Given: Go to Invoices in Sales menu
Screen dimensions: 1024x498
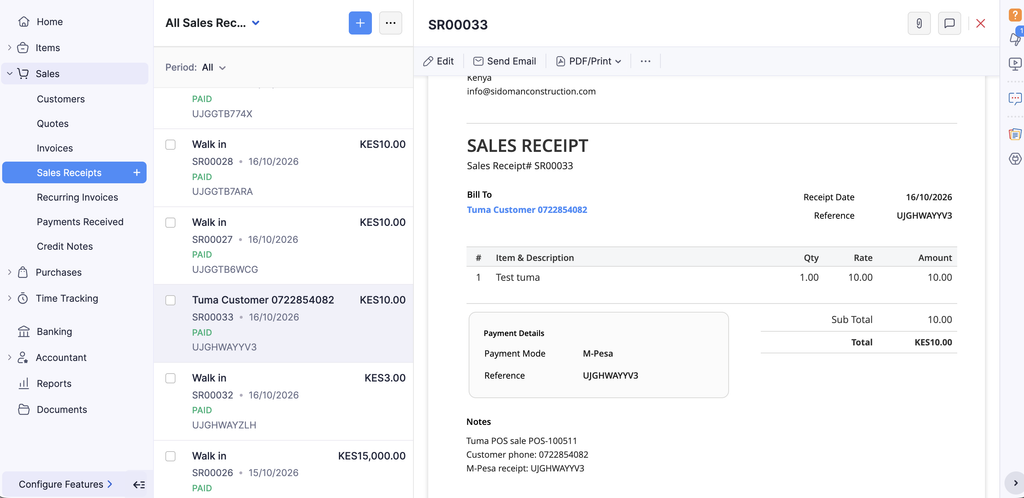Looking at the screenshot, I should click(55, 148).
